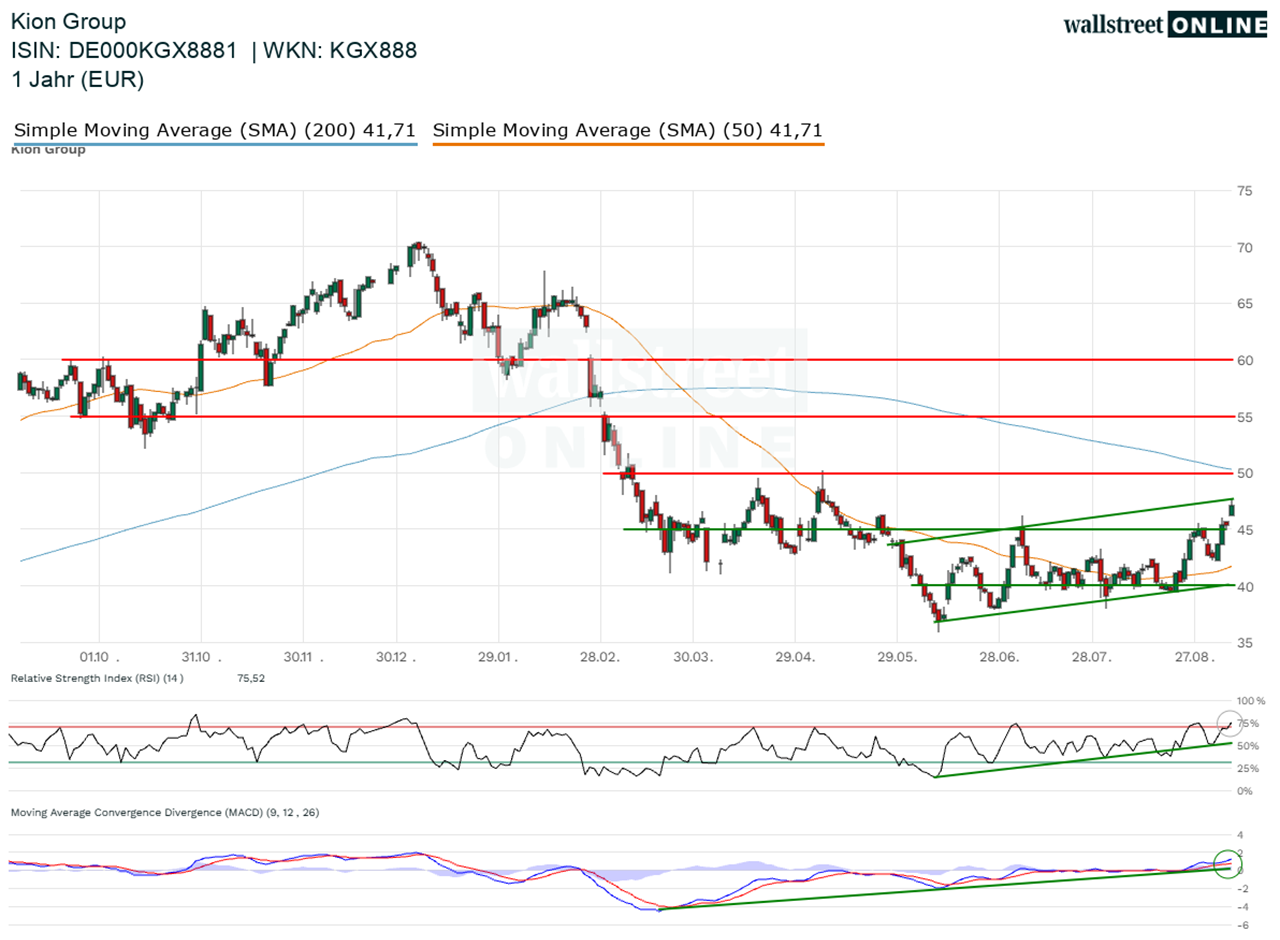Click the 29.04. date axis label
This screenshot has width=1280, height=940.
pyautogui.click(x=795, y=657)
